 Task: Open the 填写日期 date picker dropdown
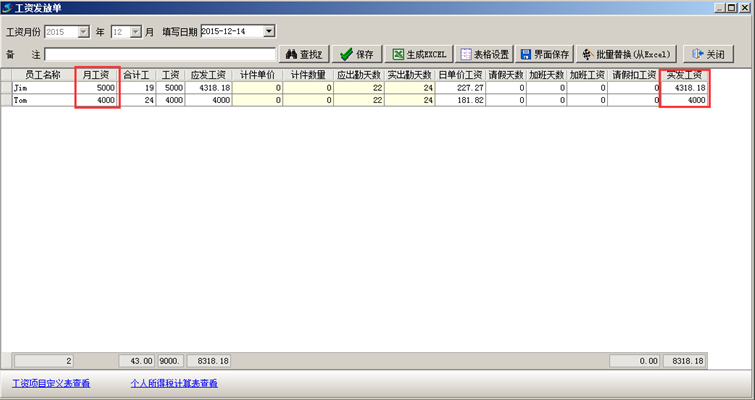point(268,32)
